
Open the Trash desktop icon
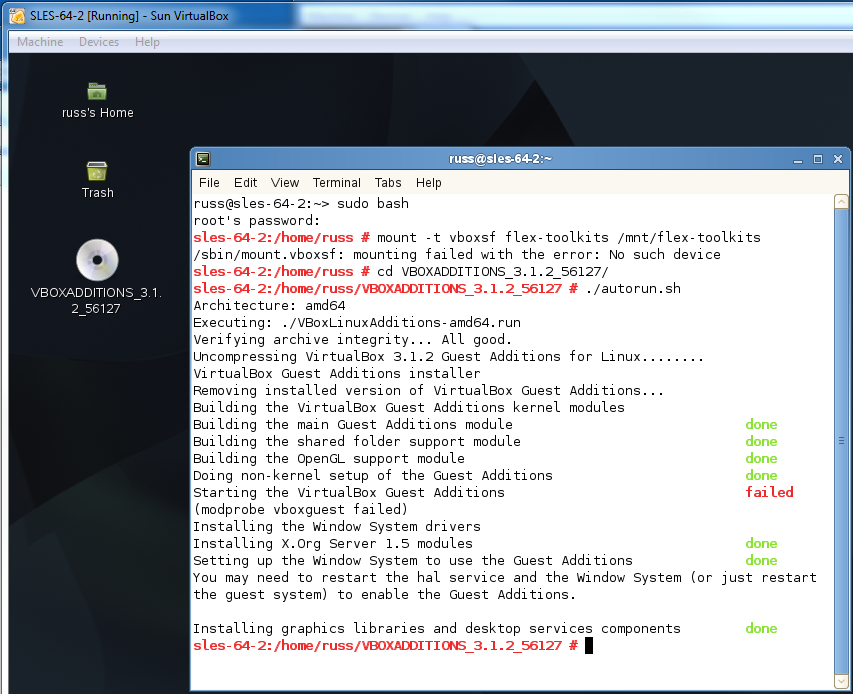(x=97, y=171)
